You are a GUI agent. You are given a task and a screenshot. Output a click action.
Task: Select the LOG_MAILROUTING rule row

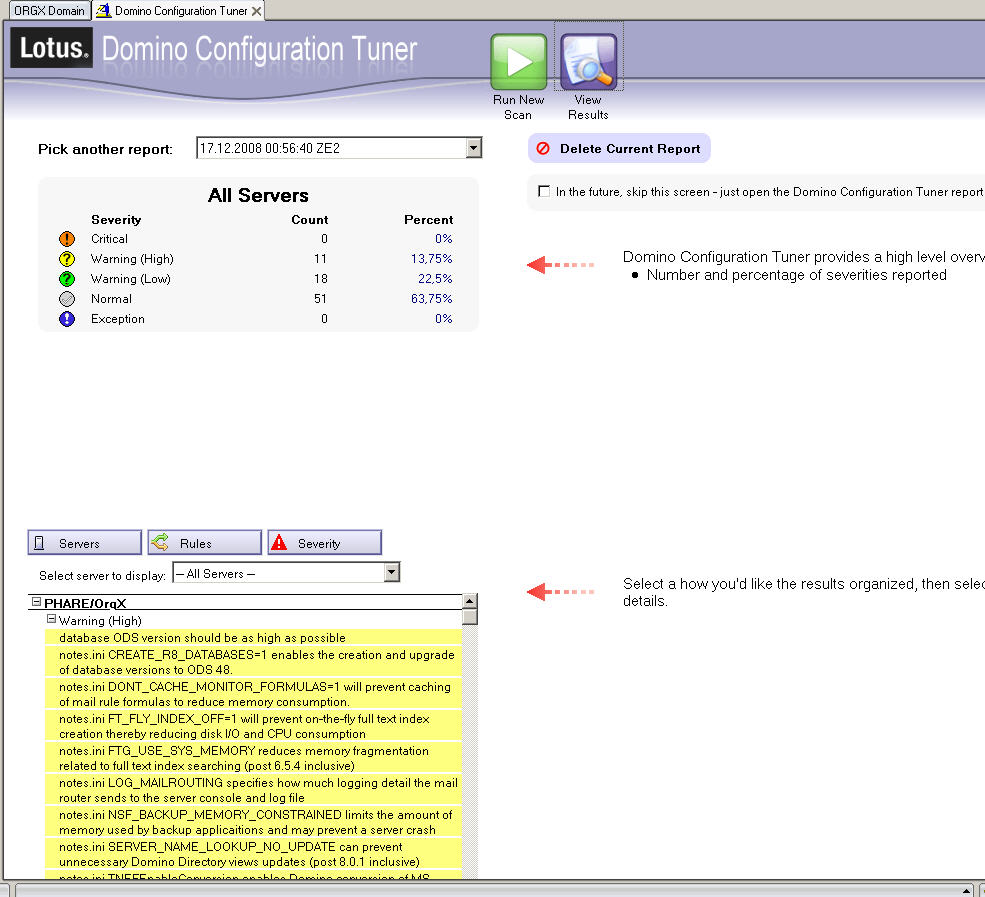click(253, 790)
